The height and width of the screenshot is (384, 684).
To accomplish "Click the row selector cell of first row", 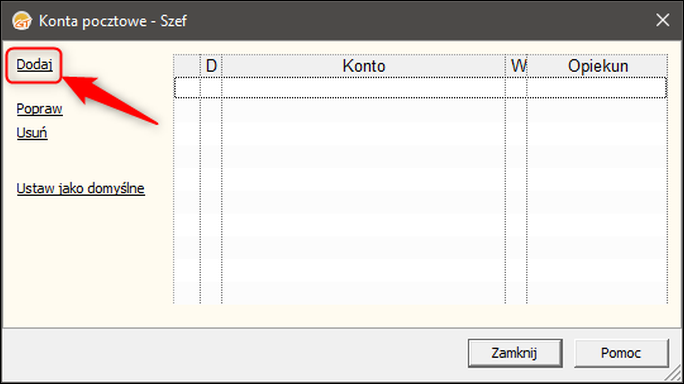I will tap(187, 88).
